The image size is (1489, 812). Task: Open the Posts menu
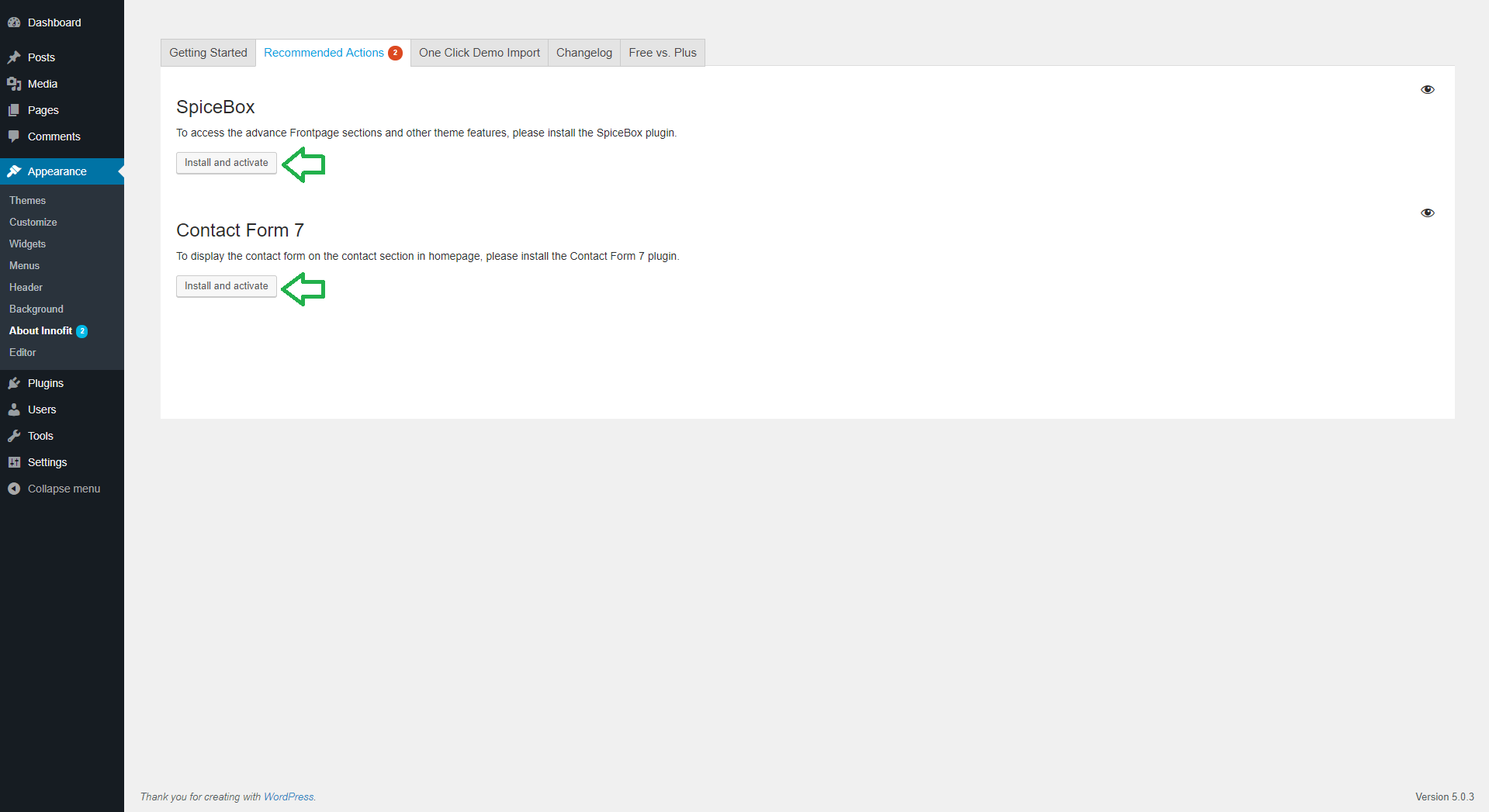point(62,57)
